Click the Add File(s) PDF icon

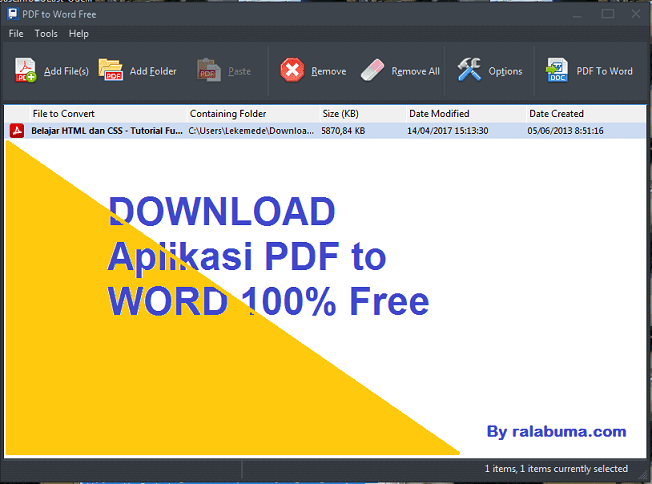[x=25, y=70]
